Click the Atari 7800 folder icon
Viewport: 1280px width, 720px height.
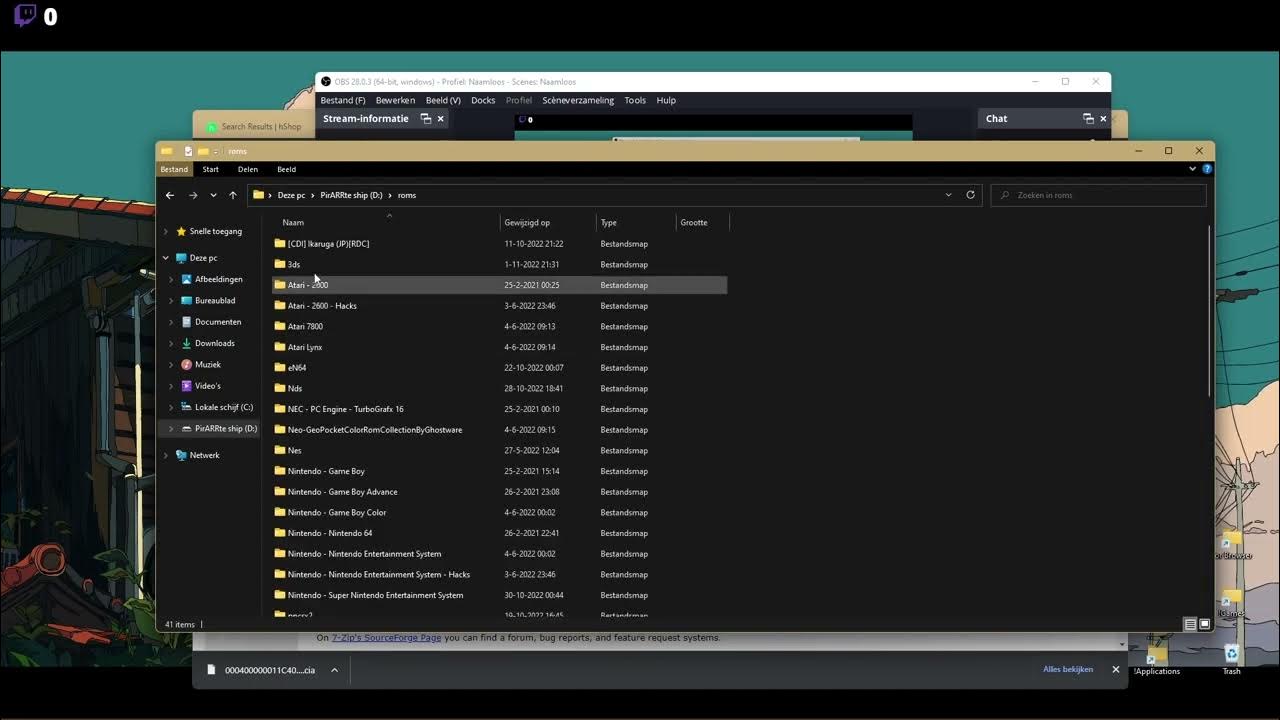pyautogui.click(x=280, y=326)
